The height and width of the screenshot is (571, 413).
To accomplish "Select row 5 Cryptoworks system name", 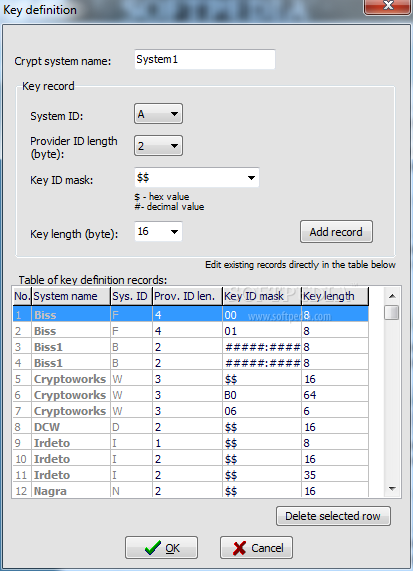I will pyautogui.click(x=71, y=379).
